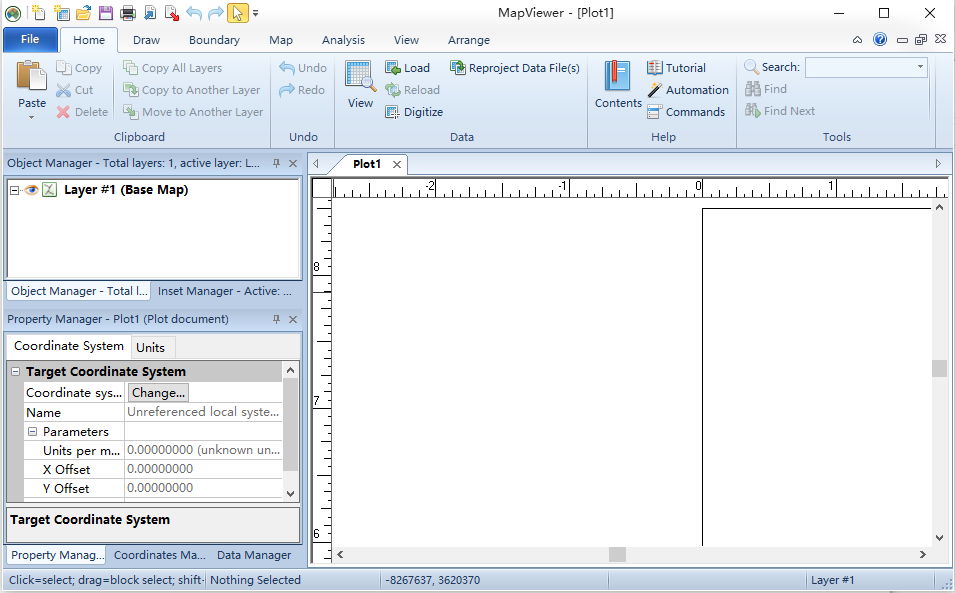Switch to the Inset Manager tab

(224, 292)
